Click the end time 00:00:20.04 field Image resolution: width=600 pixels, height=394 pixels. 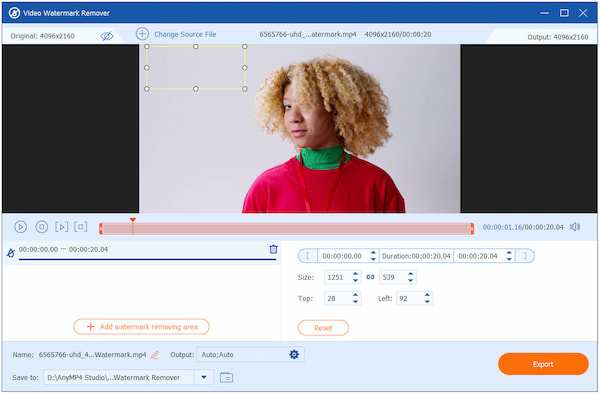pyautogui.click(x=478, y=256)
